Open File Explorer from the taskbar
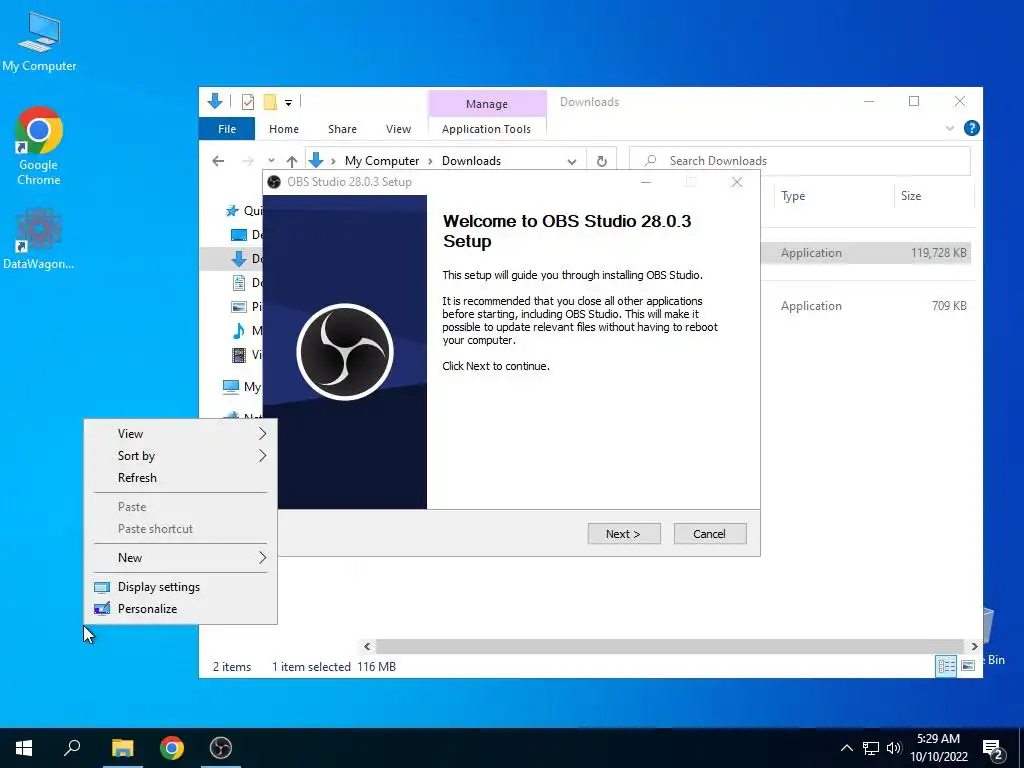This screenshot has width=1024, height=768. tap(122, 748)
